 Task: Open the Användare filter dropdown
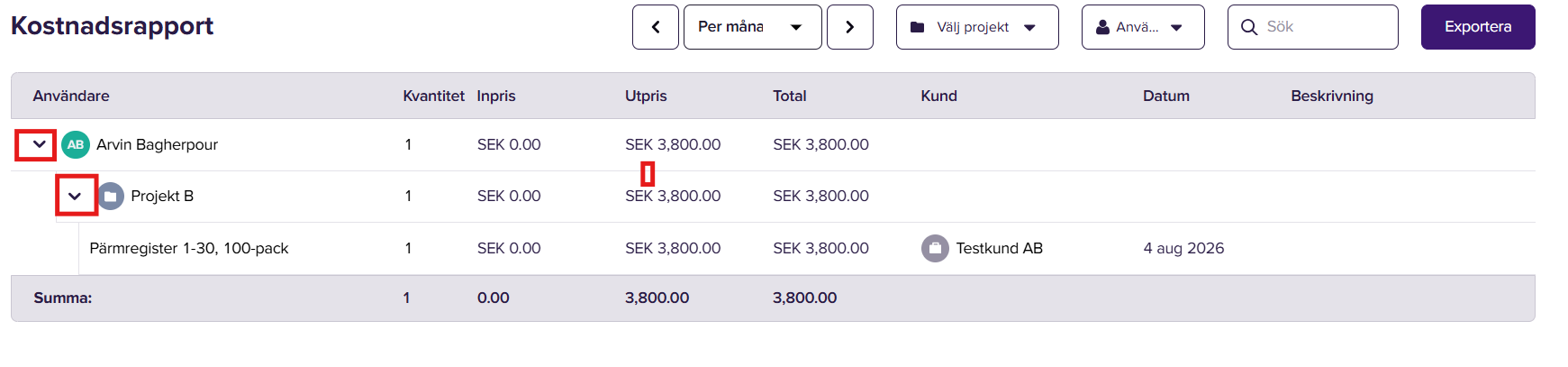tap(1143, 27)
